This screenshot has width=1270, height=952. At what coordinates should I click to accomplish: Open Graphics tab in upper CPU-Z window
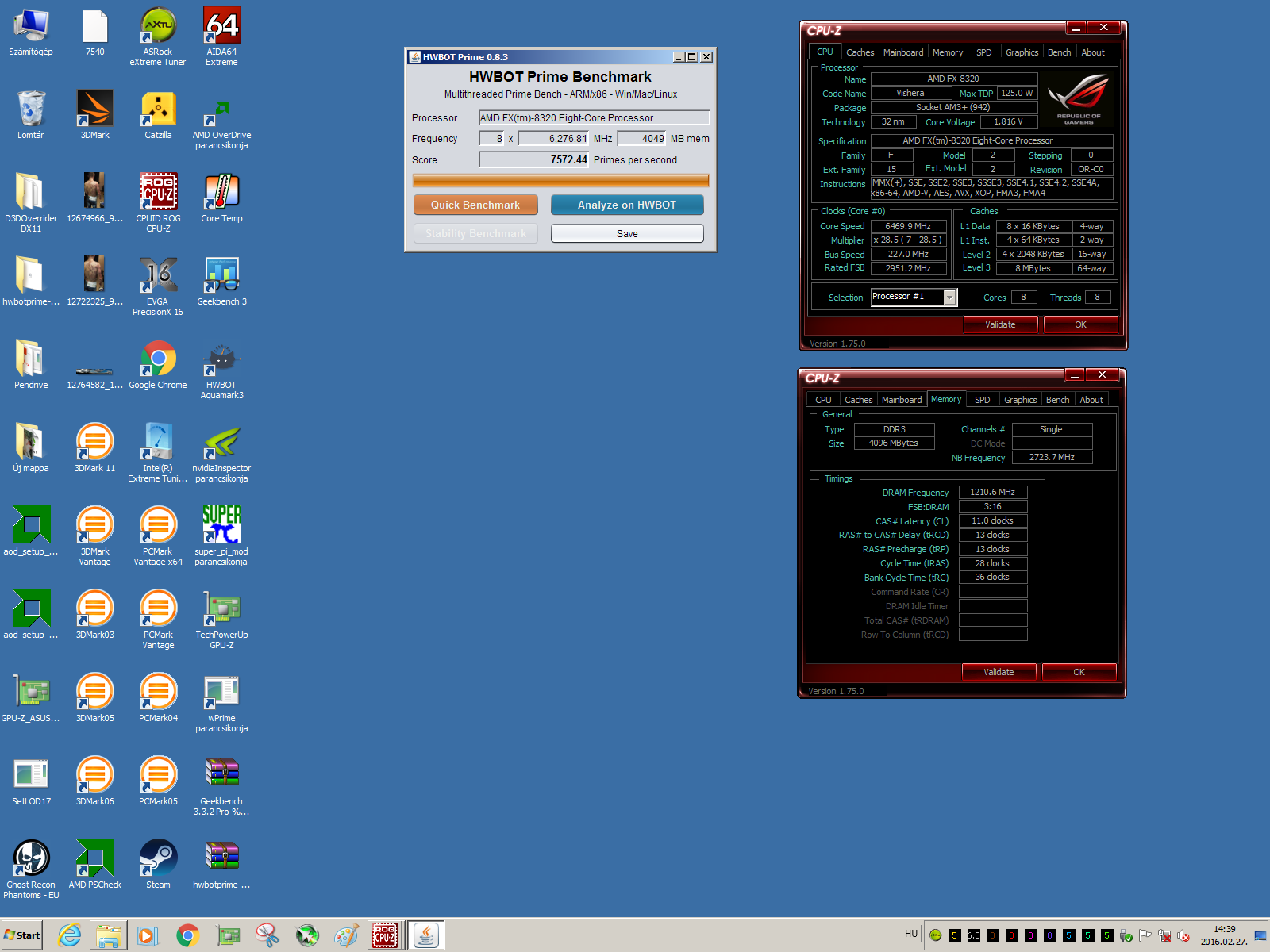pyautogui.click(x=1022, y=52)
